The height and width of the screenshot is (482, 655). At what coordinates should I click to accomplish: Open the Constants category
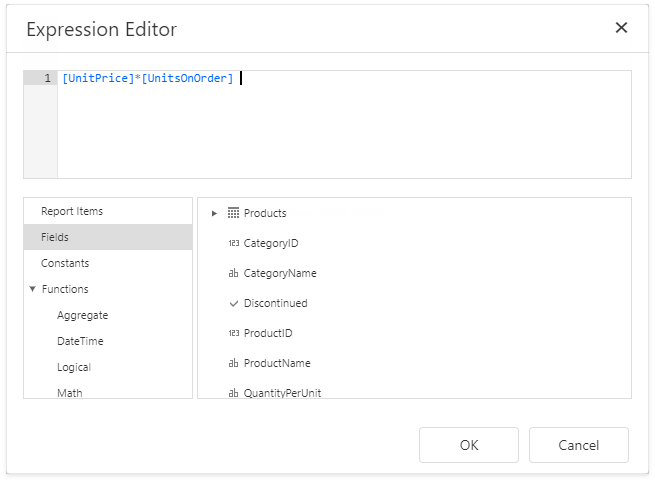tap(65, 263)
